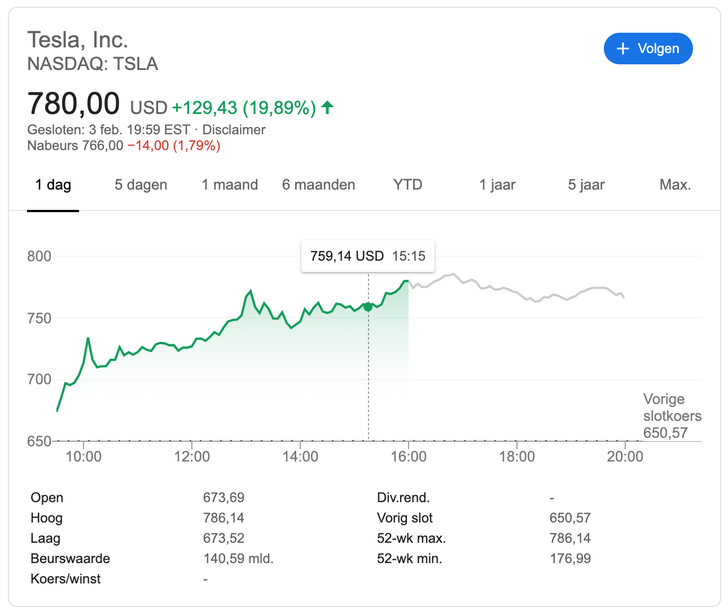Image resolution: width=728 pixels, height=615 pixels.
Task: Click the NASDAQ: TSLA ticker text
Action: (x=92, y=64)
